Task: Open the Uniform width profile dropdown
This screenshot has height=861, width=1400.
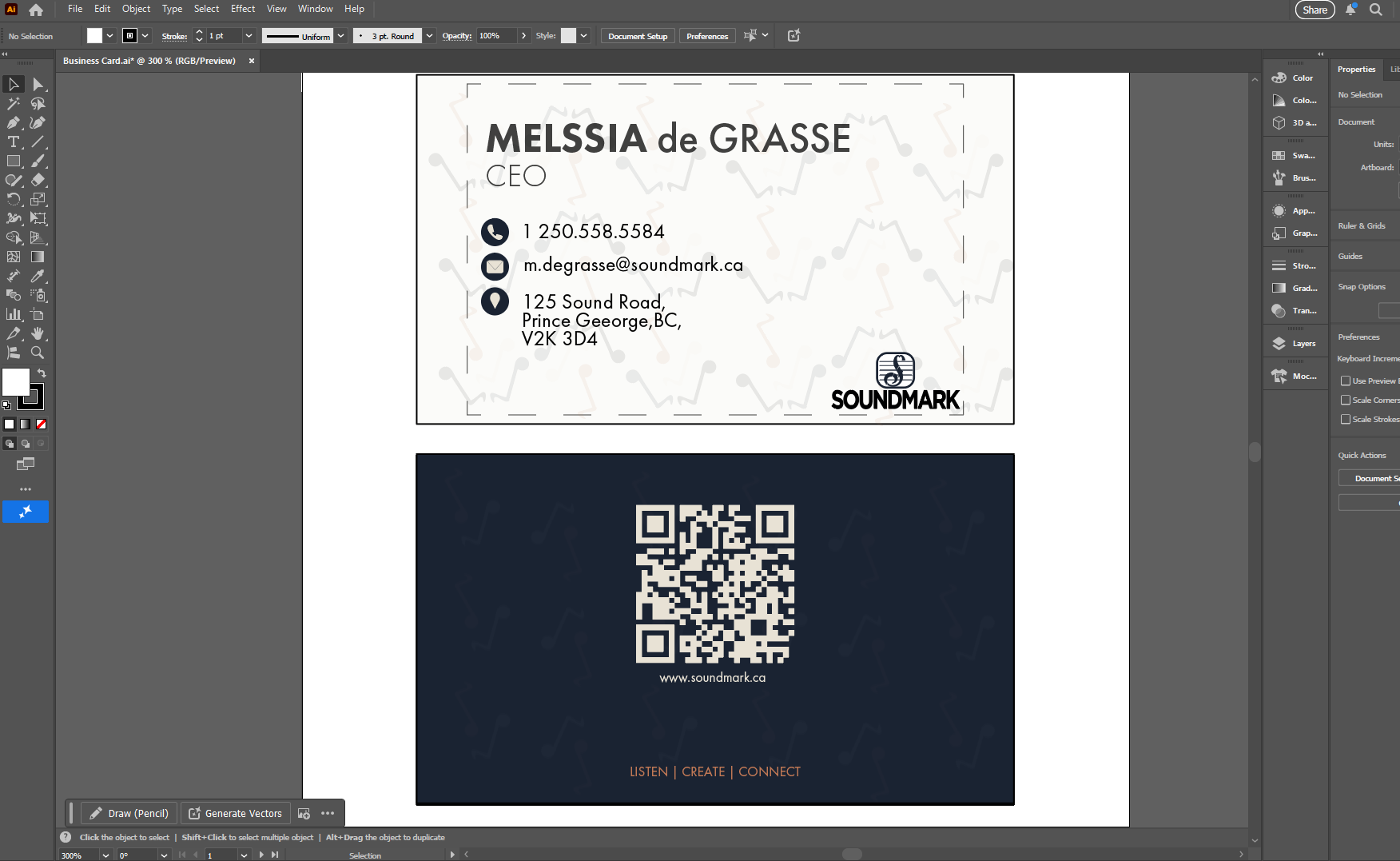Action: 340,36
